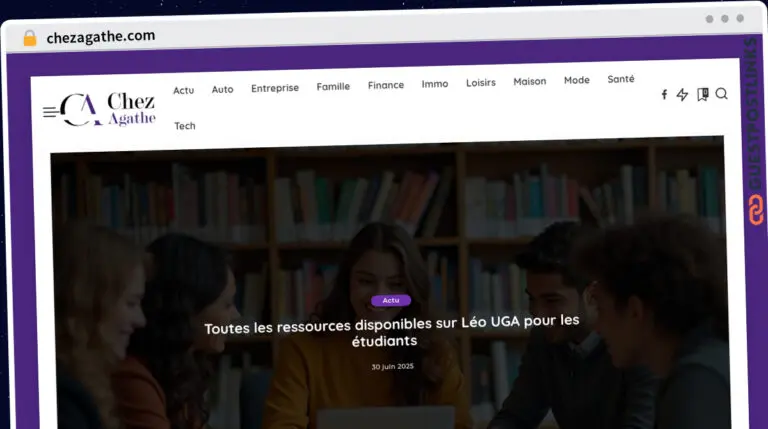Viewport: 768px width, 429px height.
Task: Go to the Tech section
Action: coord(185,126)
